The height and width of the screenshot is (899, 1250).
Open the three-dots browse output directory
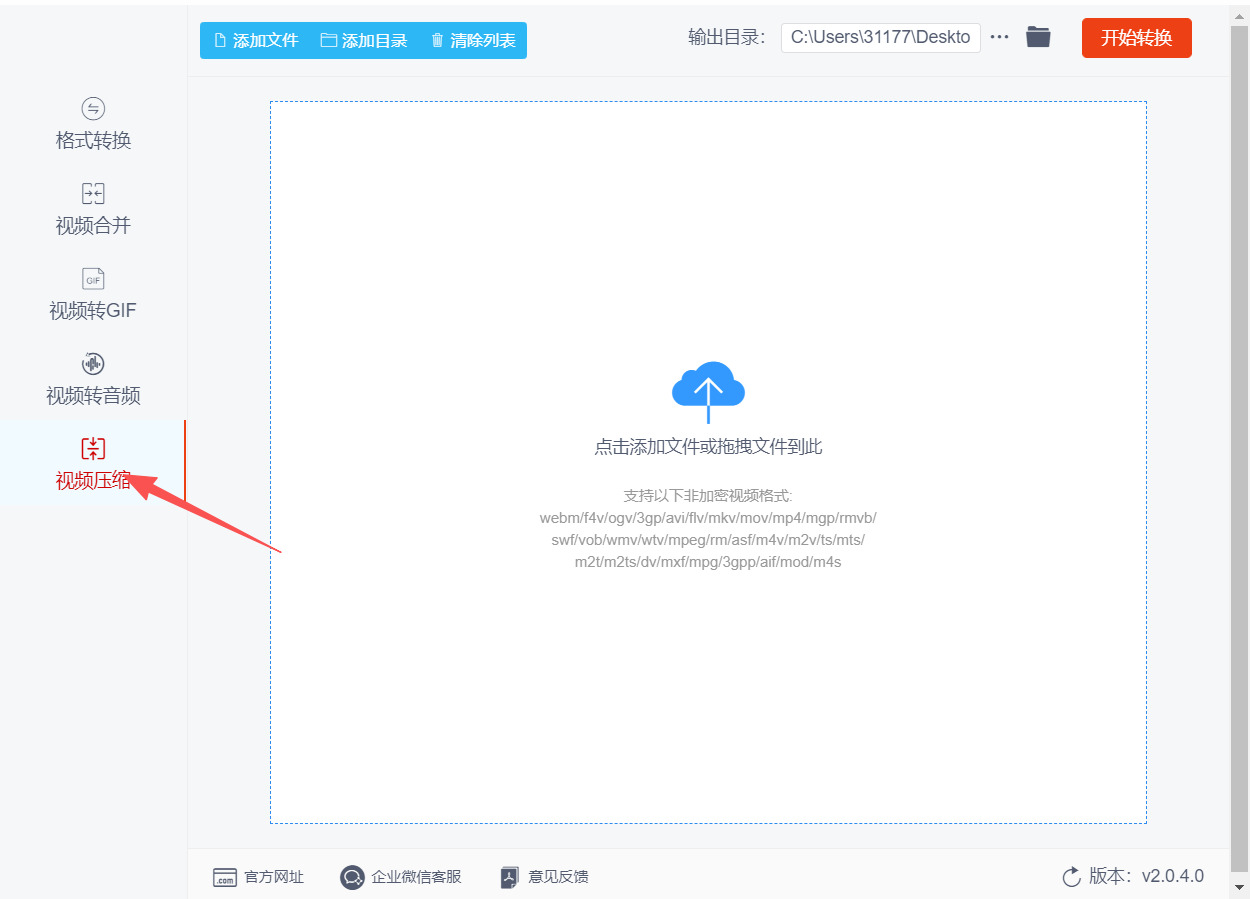click(999, 37)
